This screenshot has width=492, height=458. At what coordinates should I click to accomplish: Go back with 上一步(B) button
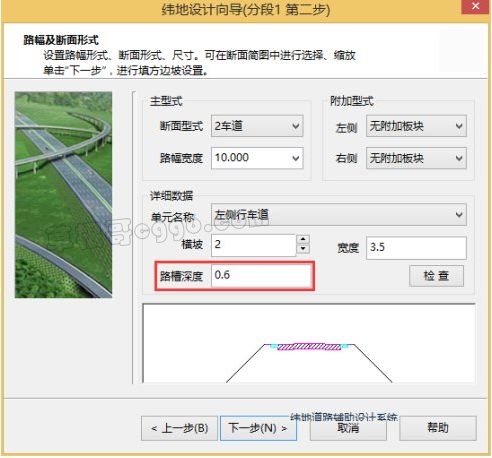[179, 428]
